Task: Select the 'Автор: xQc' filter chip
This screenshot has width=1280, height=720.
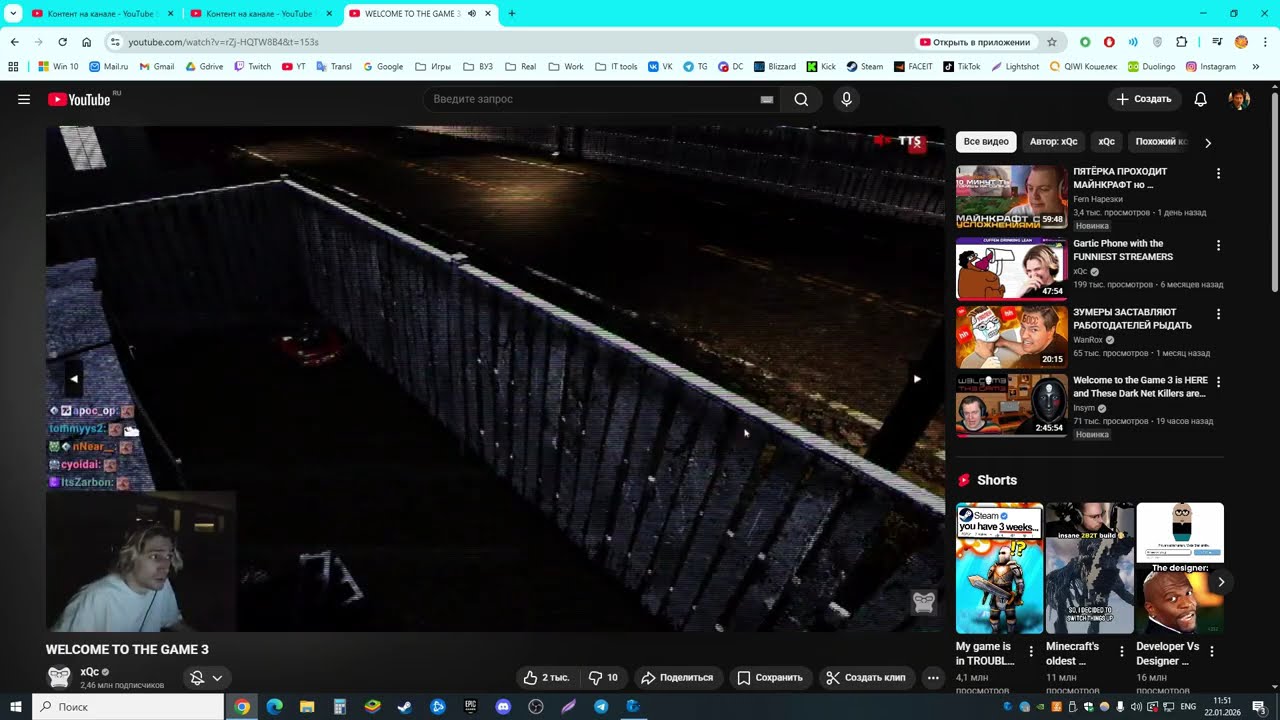Action: tap(1053, 142)
